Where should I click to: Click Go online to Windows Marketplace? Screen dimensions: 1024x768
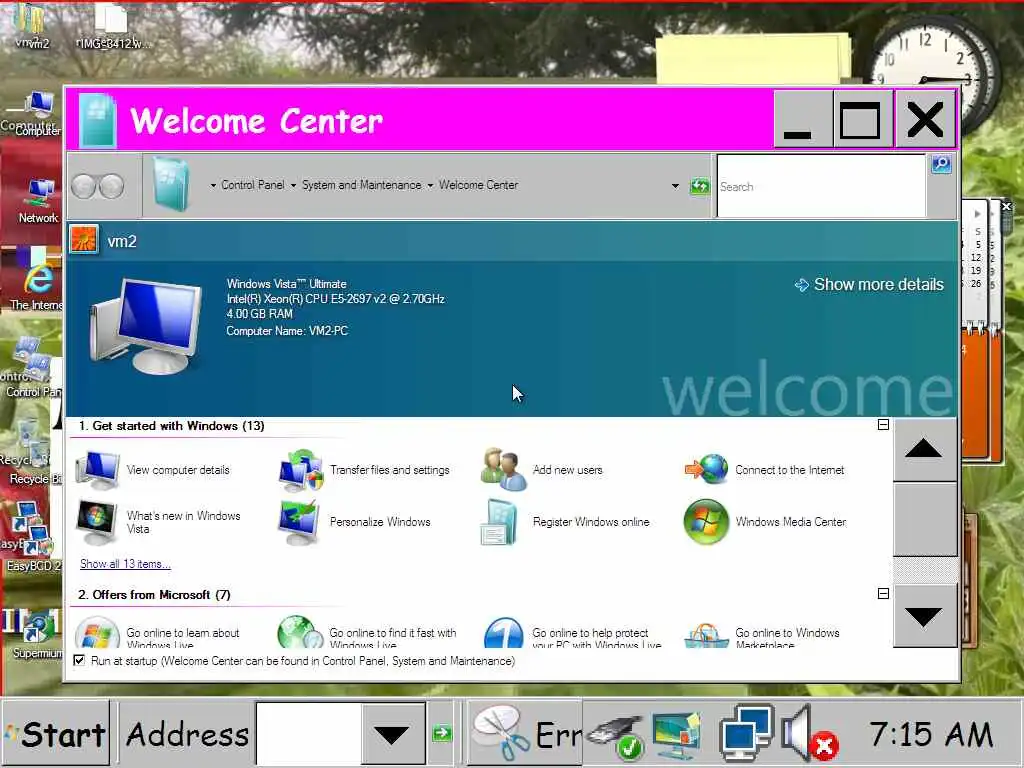pos(761,632)
